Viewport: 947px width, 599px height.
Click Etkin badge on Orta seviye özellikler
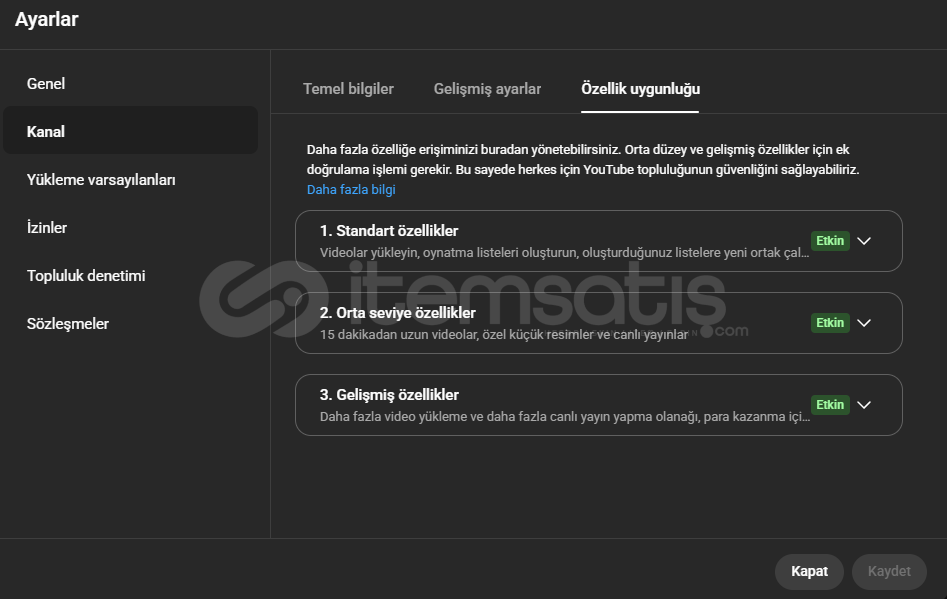[x=830, y=323]
